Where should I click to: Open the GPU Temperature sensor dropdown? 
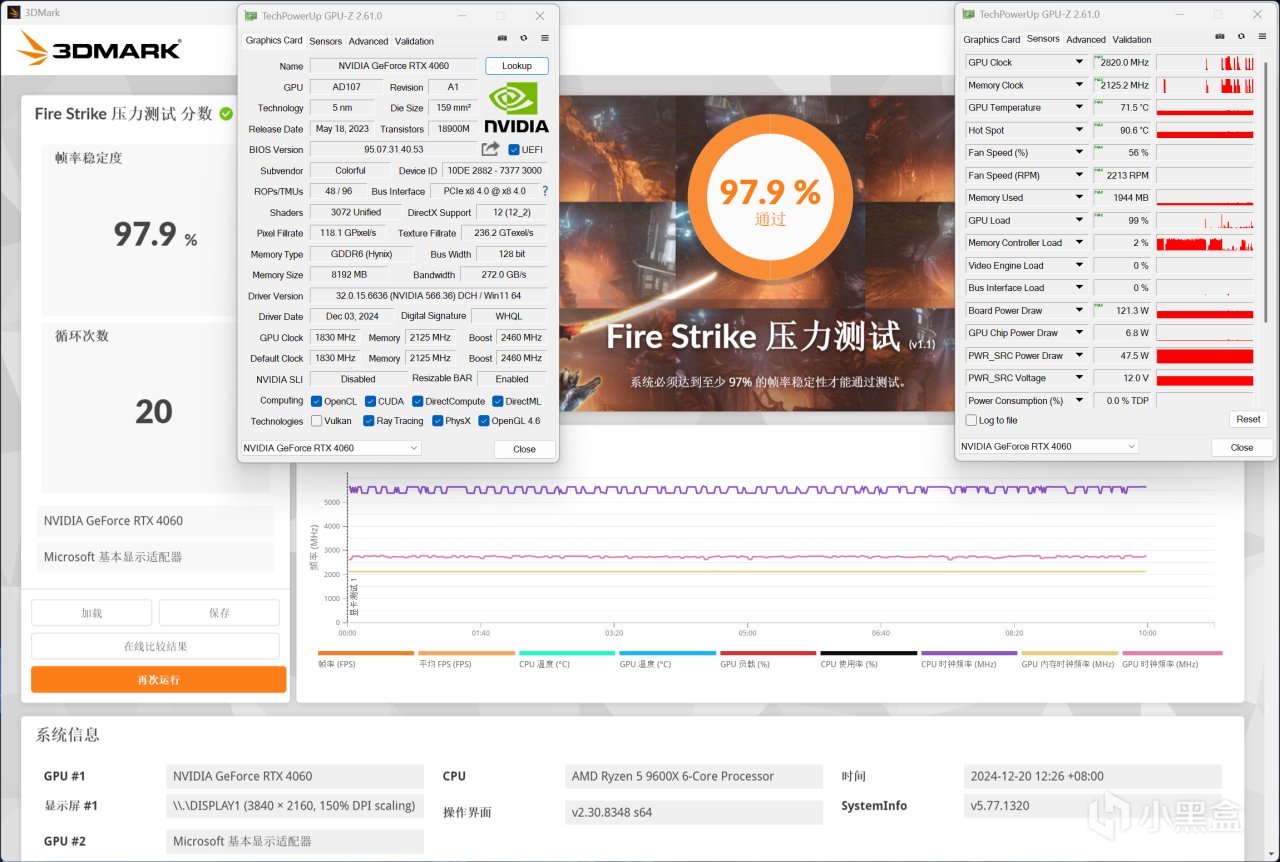(x=1079, y=107)
